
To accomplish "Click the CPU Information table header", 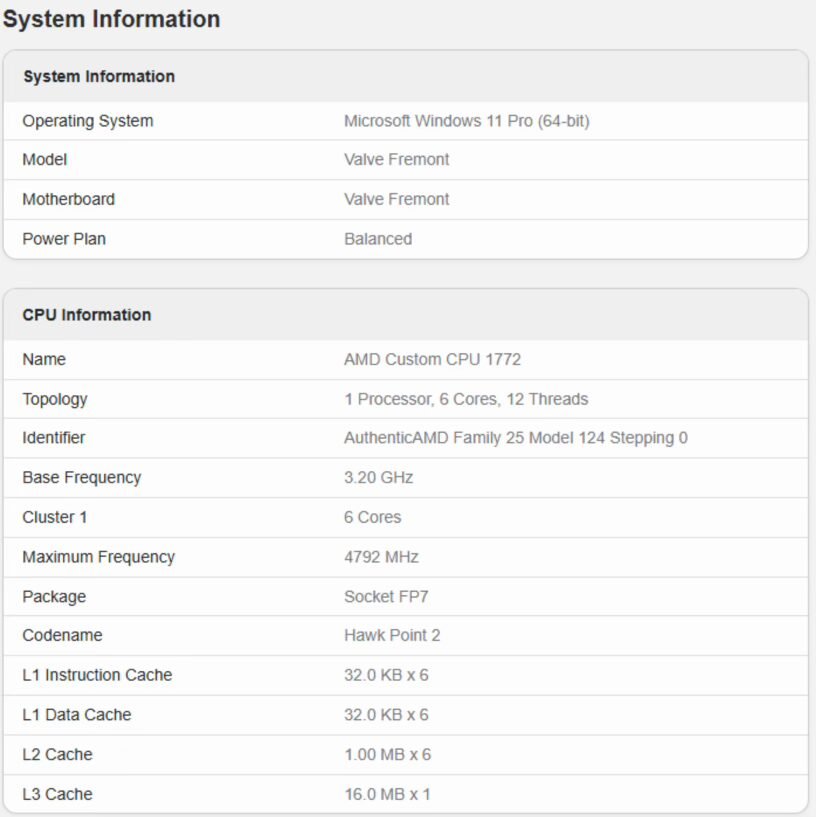I will [86, 315].
